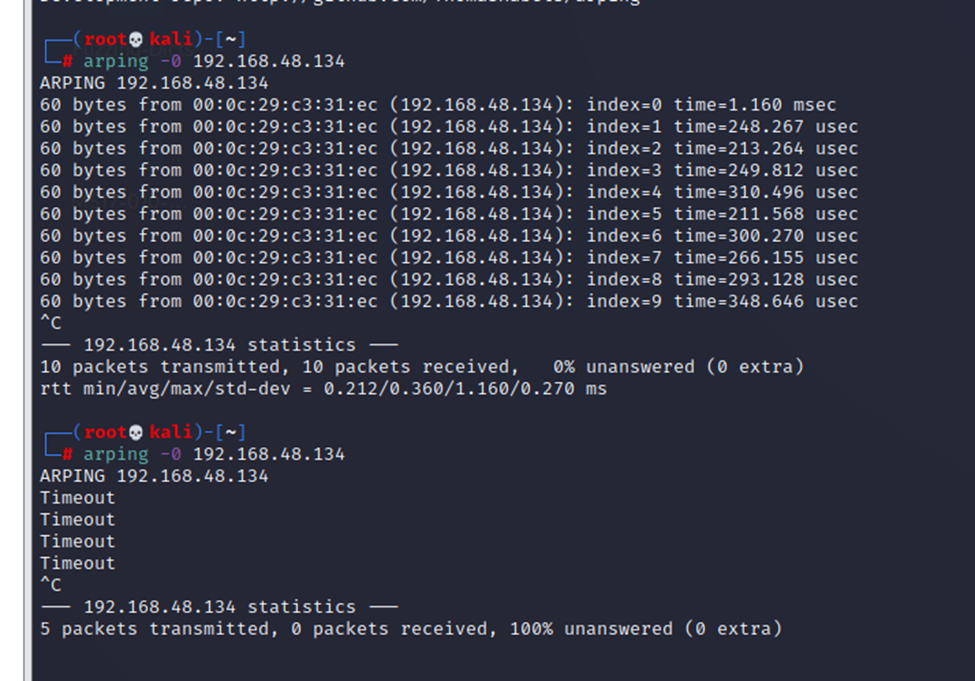The image size is (975, 681).
Task: Click the reply line with index=9
Action: [x=448, y=301]
